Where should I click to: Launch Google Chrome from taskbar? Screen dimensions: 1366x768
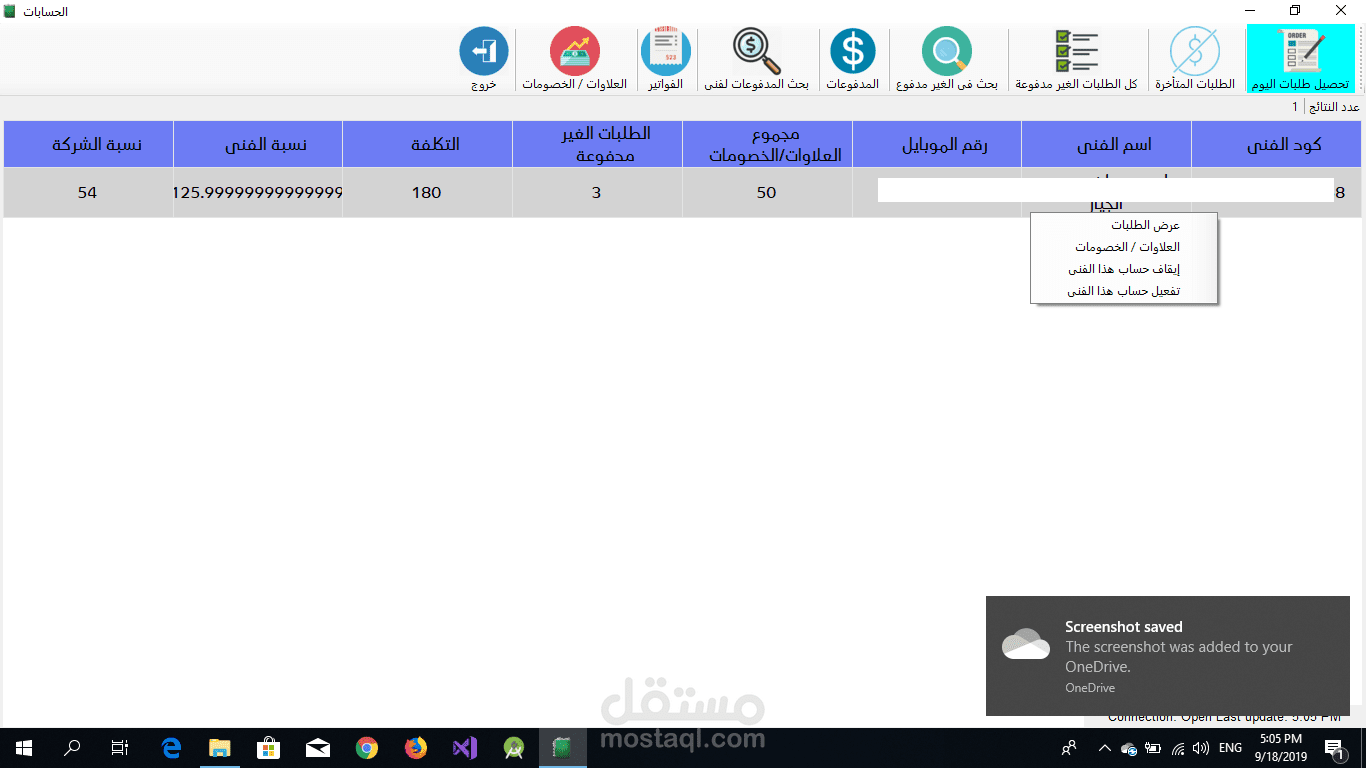pyautogui.click(x=367, y=748)
